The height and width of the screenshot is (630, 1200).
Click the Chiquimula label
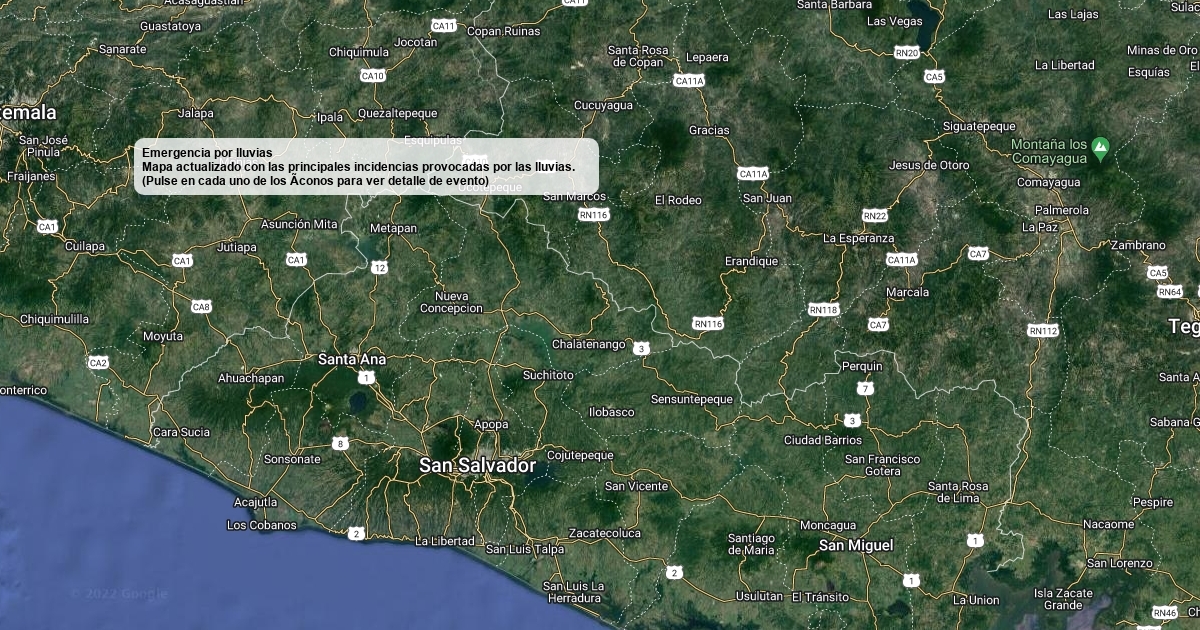(x=359, y=52)
